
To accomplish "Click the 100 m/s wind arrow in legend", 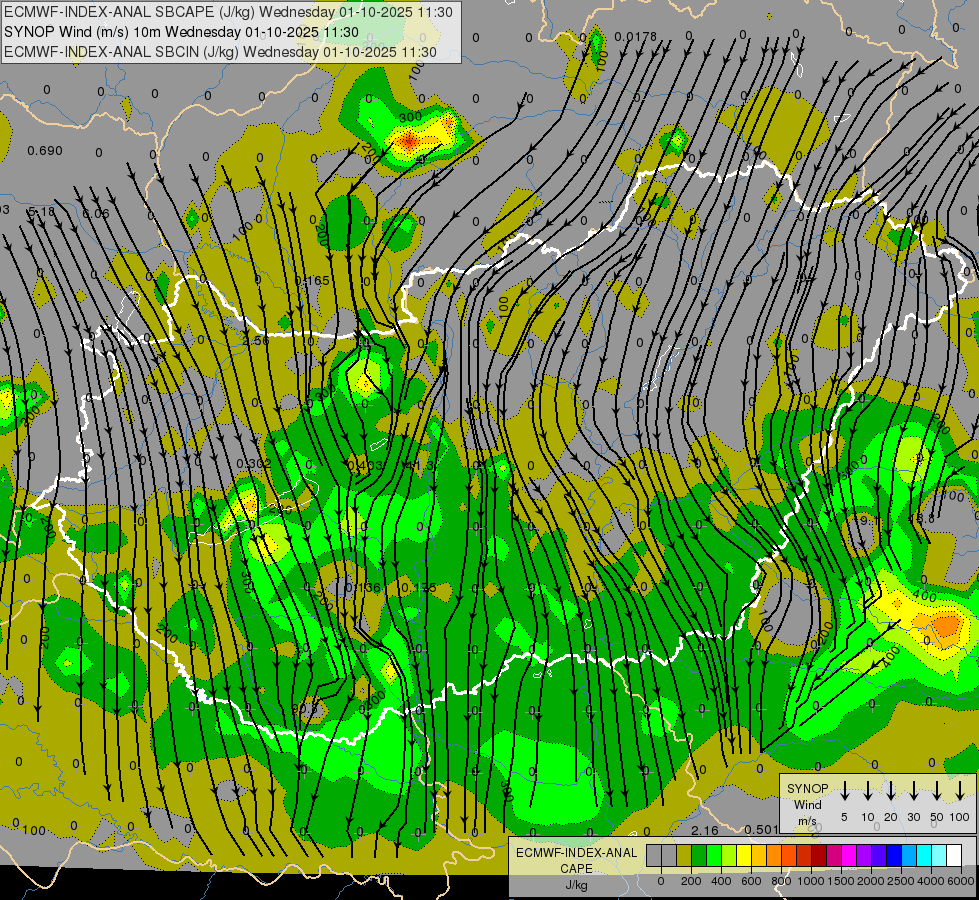I will pyautogui.click(x=960, y=791).
